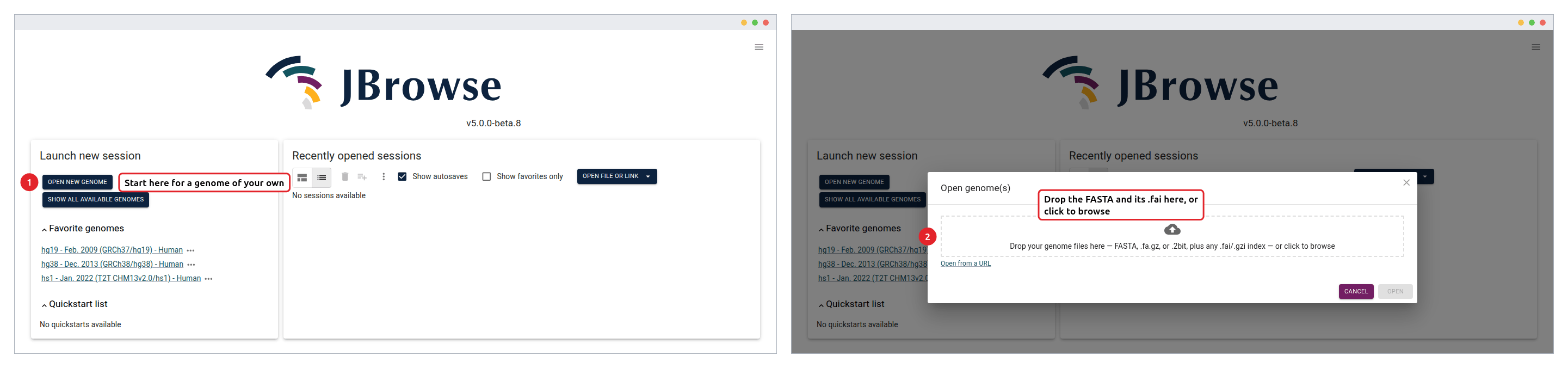Open more options for hg38 genome, left window

(x=191, y=265)
